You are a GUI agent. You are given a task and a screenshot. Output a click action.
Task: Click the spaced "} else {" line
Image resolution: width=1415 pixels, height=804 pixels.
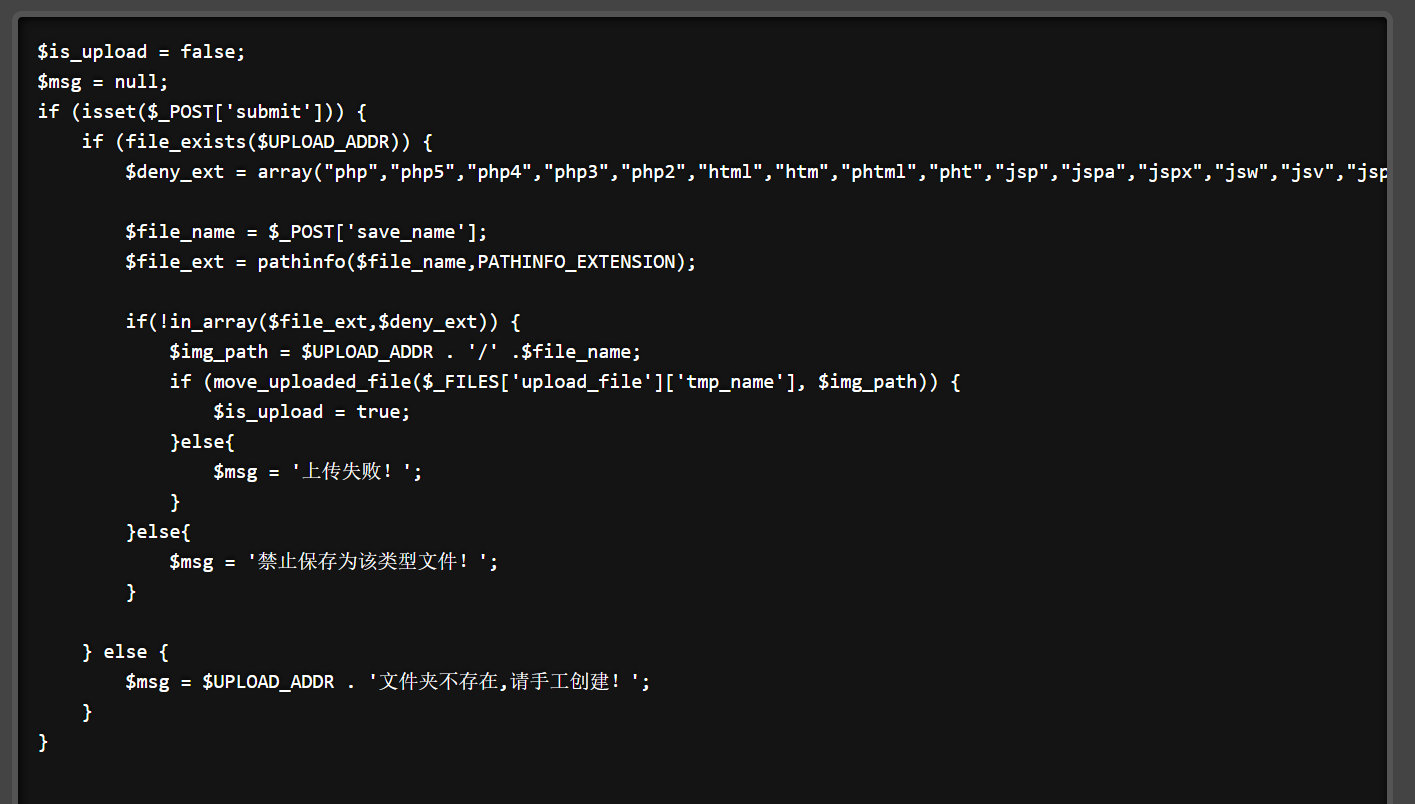point(125,652)
